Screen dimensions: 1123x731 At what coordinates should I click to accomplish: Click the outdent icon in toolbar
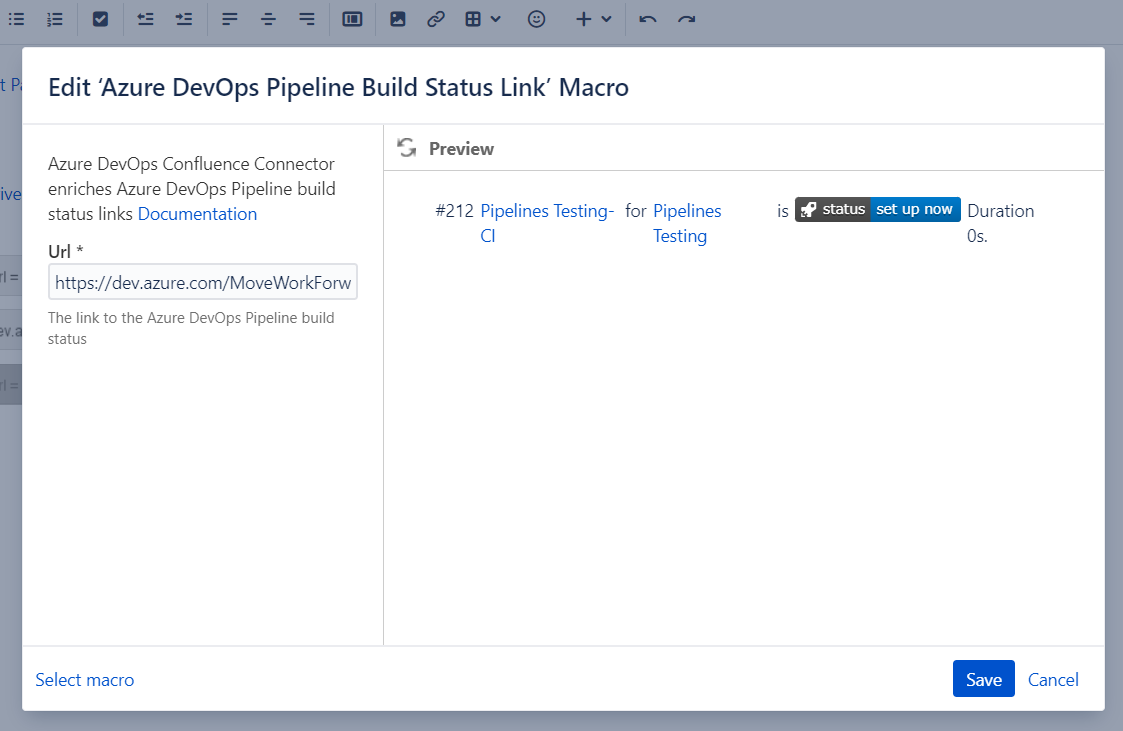146,19
